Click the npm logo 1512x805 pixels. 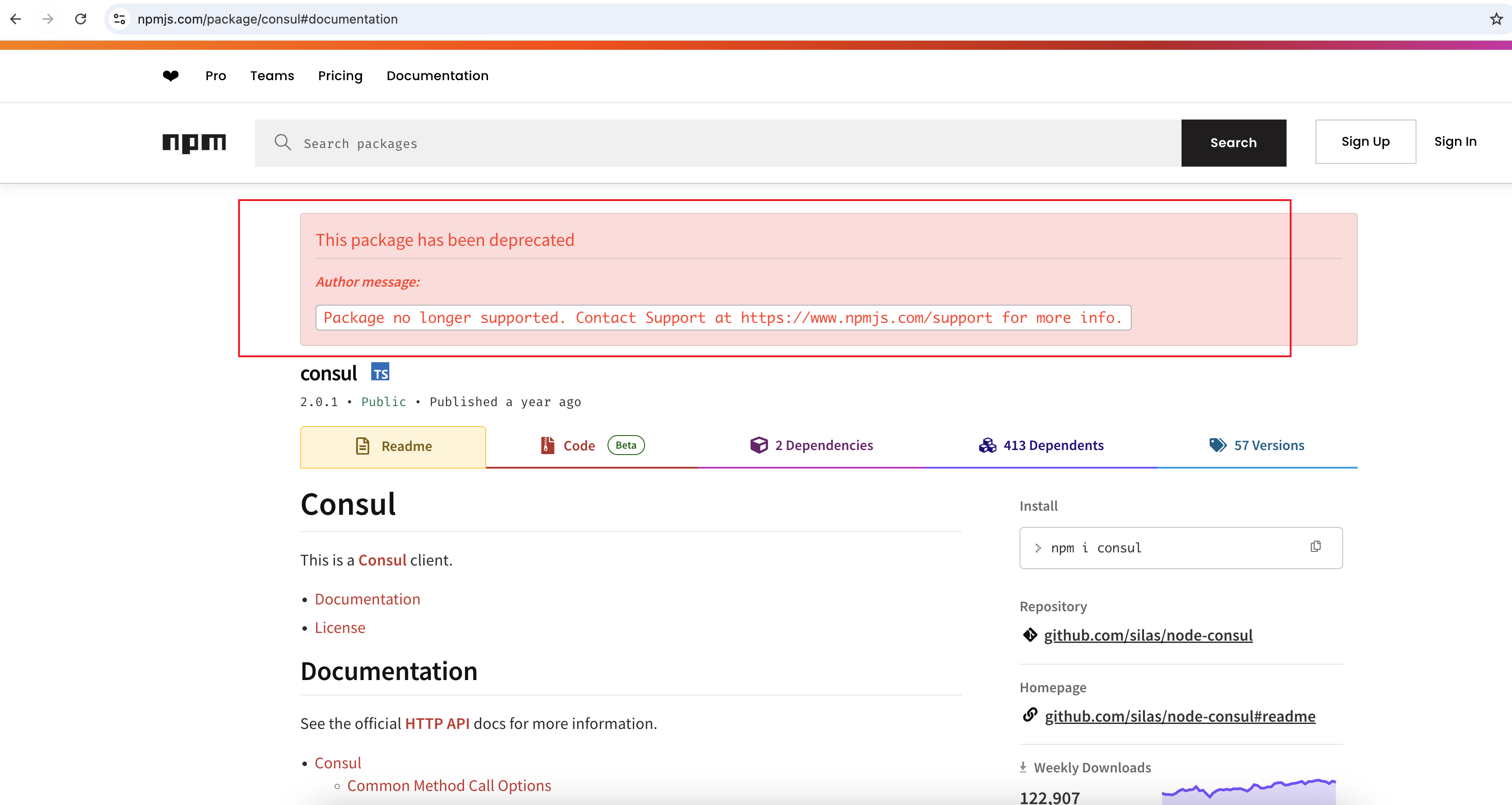tap(194, 143)
